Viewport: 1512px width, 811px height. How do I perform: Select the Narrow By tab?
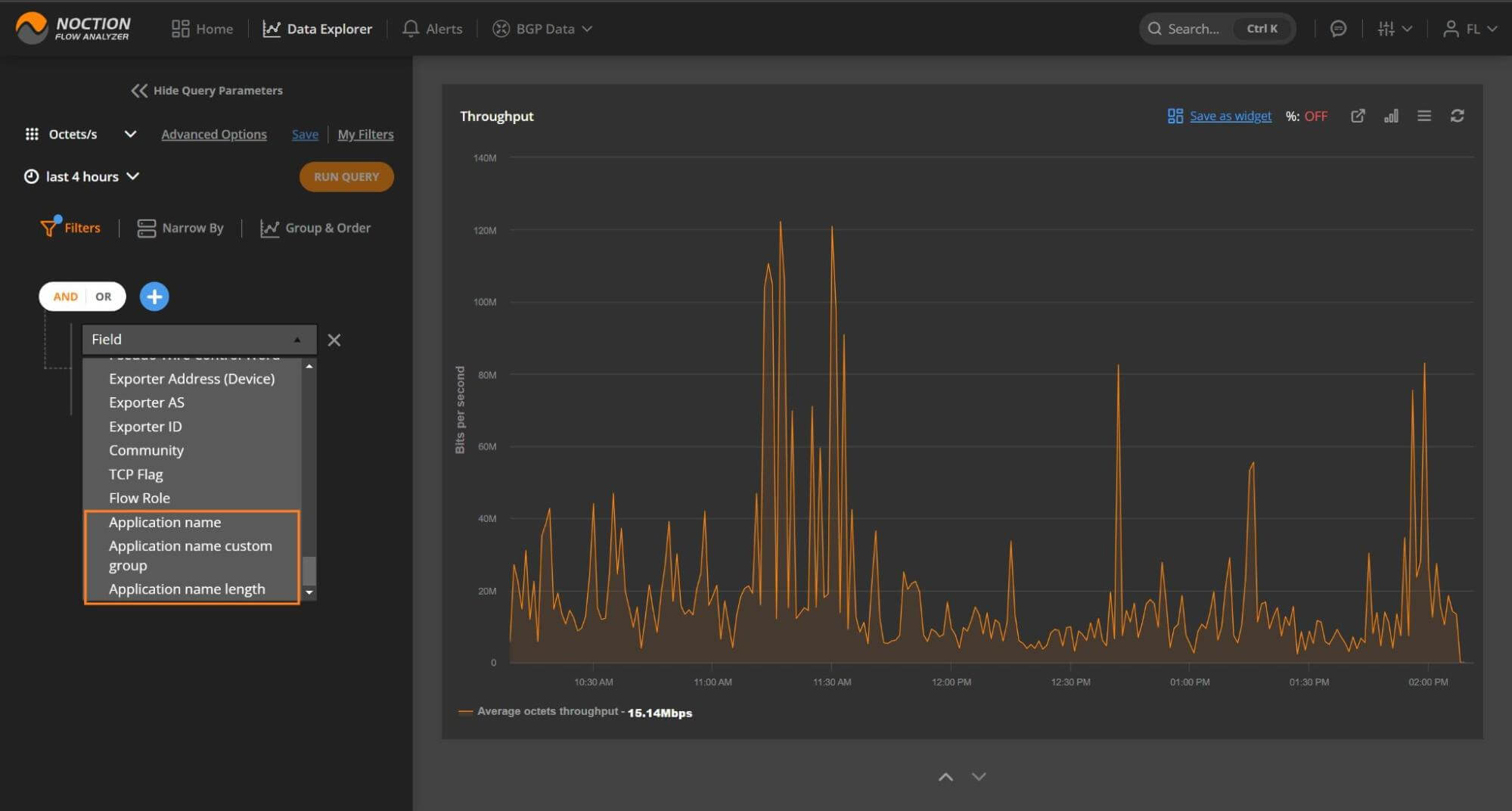tap(180, 228)
